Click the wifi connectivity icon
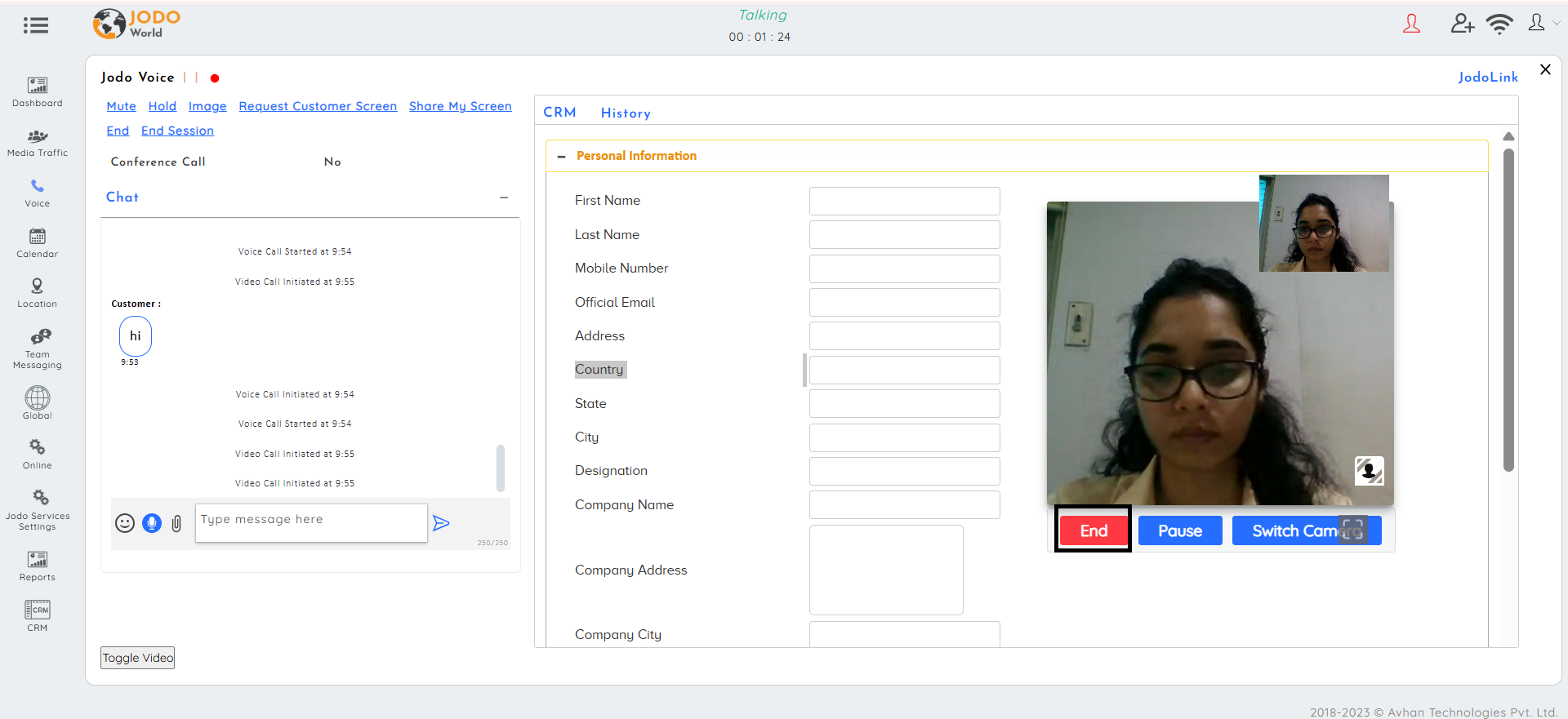Viewport: 1568px width, 719px height. [x=1499, y=24]
